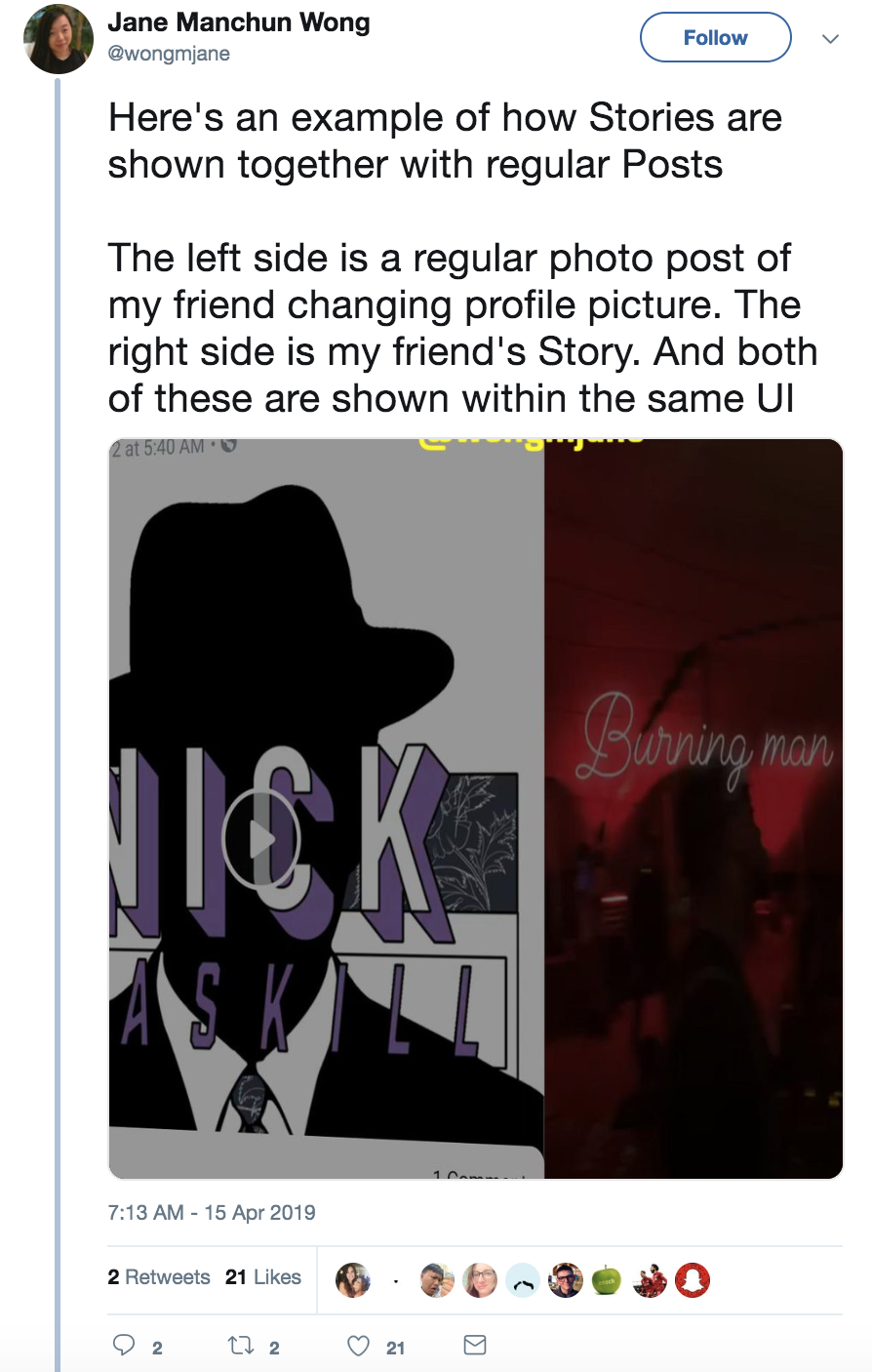Click the red Snapchat ghost liker avatar
The height and width of the screenshot is (1372, 872).
coord(693,1279)
